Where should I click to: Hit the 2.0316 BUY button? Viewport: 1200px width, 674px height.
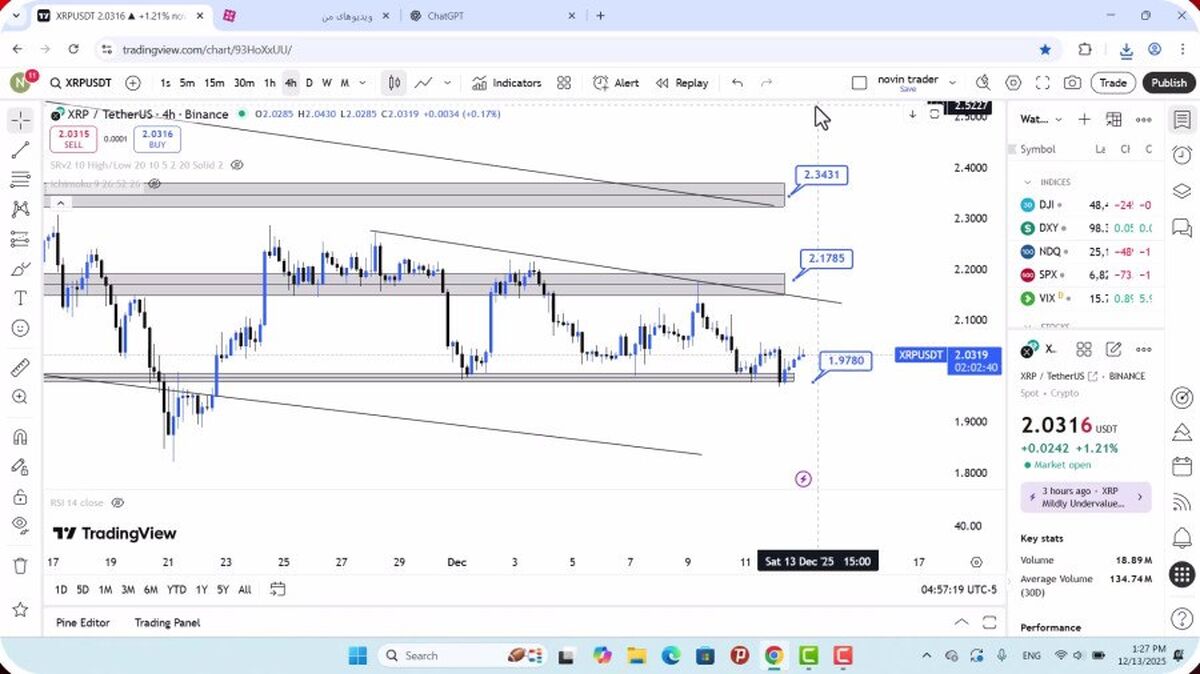[157, 139]
